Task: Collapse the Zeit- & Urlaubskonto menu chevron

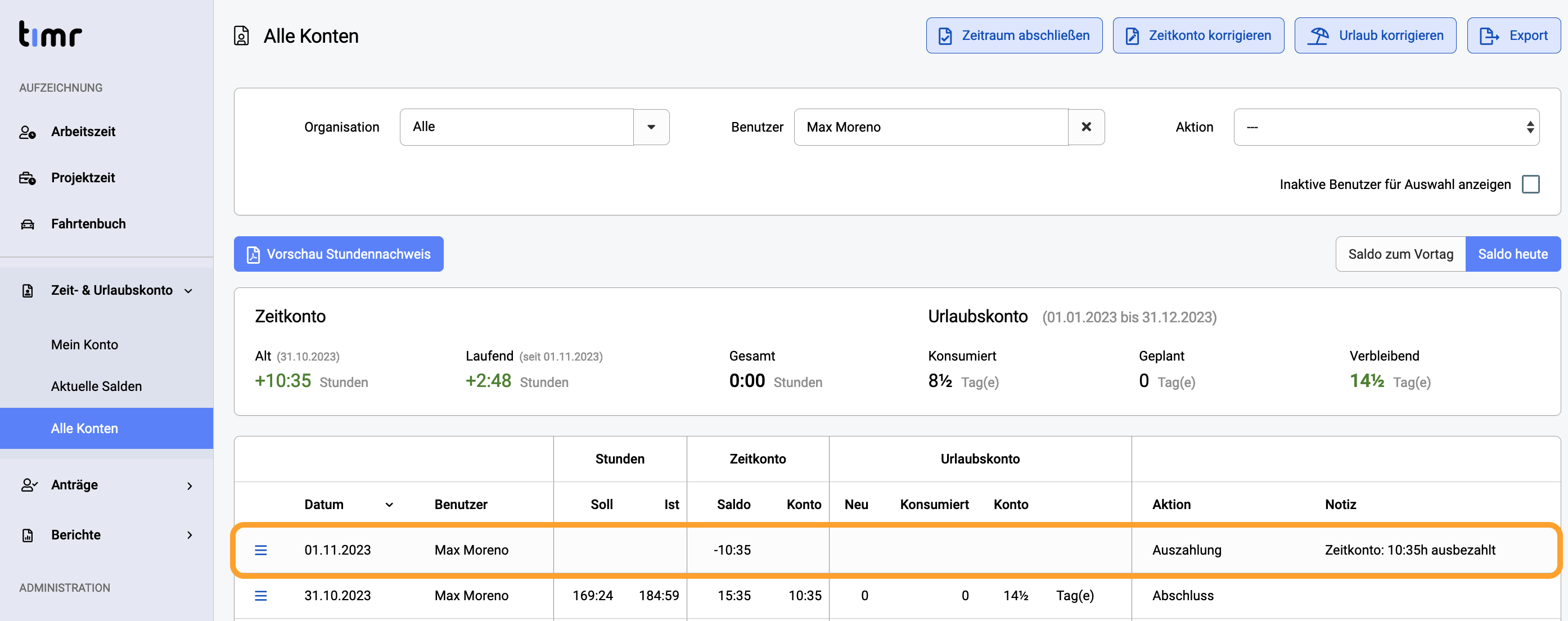Action: pyautogui.click(x=189, y=291)
